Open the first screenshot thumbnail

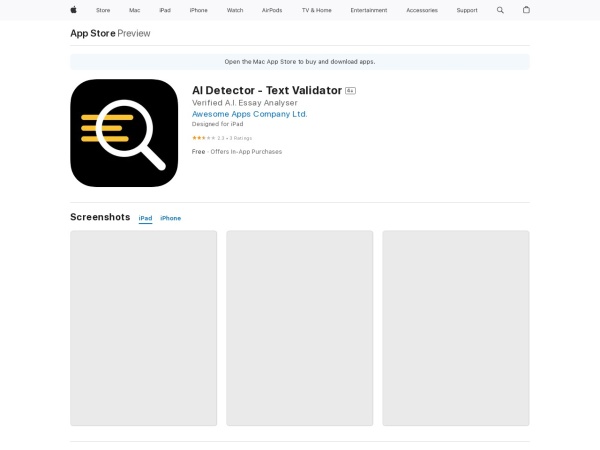(143, 328)
